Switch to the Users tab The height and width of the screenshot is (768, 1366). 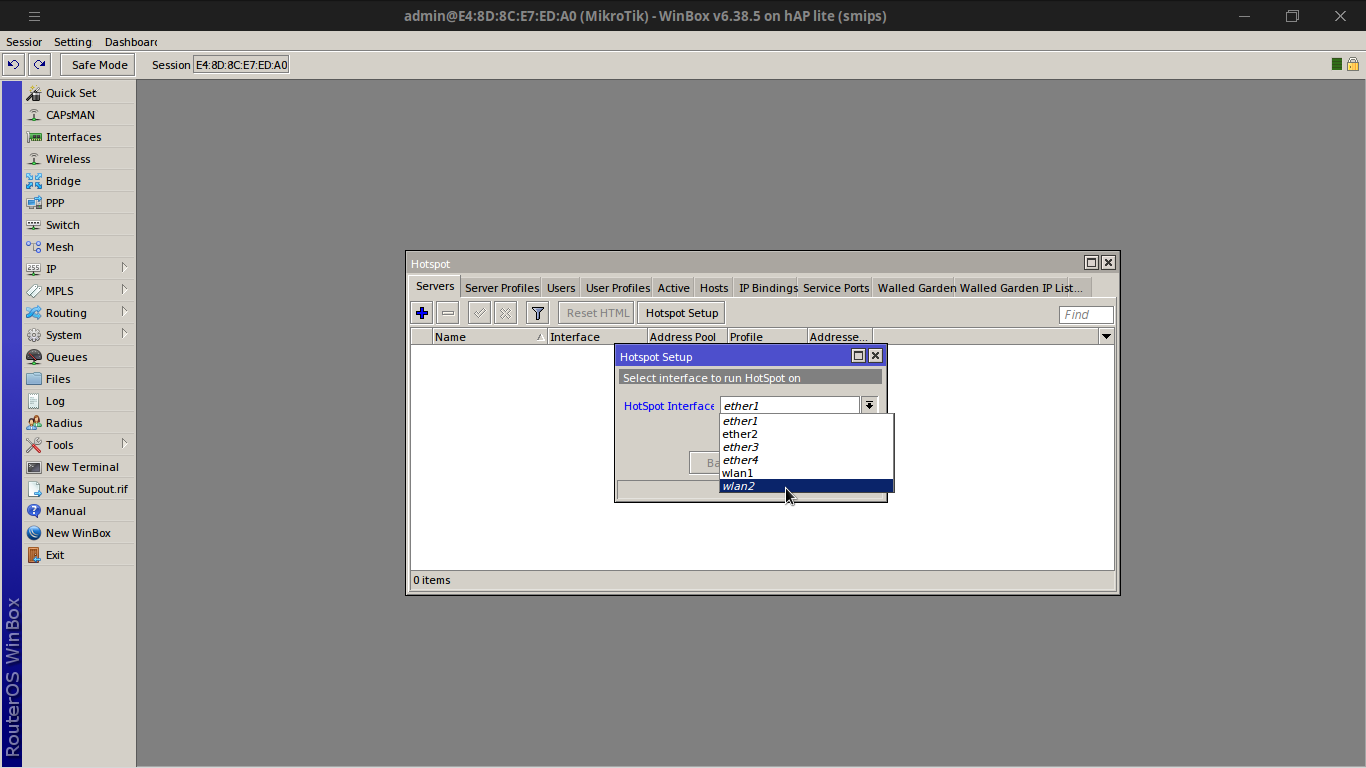click(x=561, y=288)
